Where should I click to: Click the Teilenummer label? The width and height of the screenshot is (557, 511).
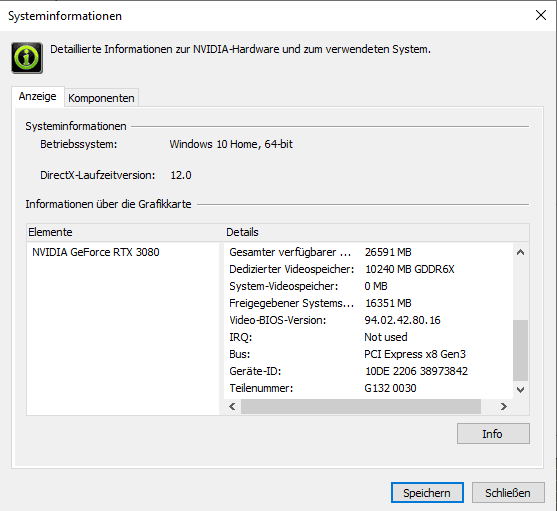pos(261,388)
